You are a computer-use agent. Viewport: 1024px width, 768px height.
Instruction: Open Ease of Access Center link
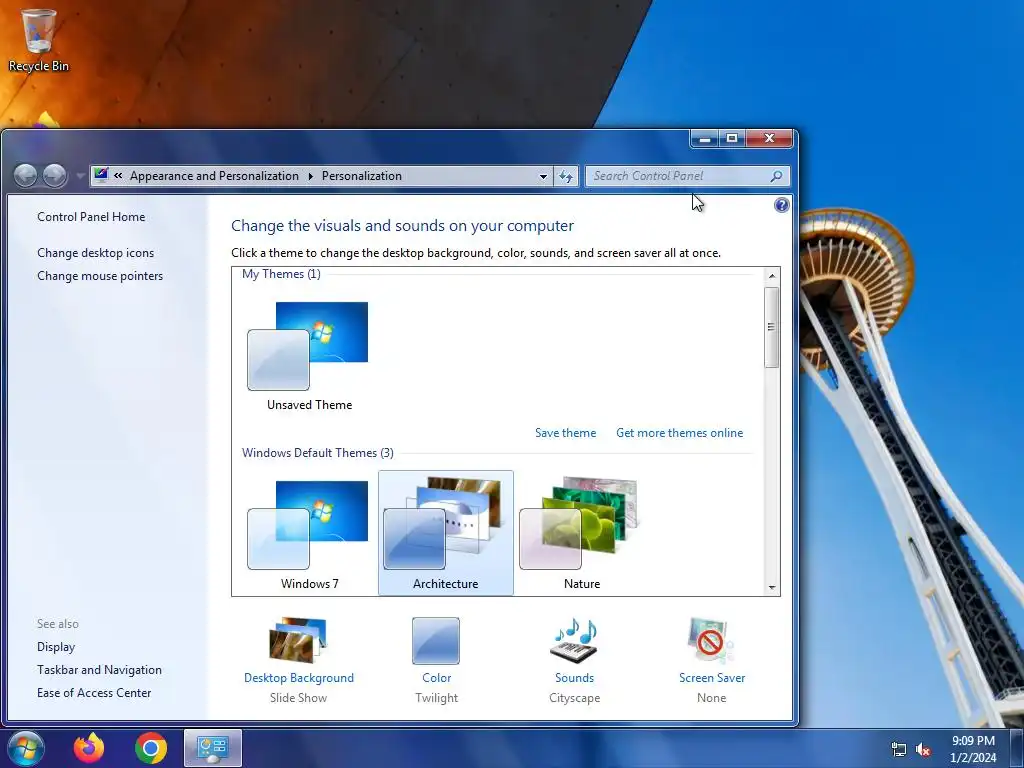coord(93,692)
